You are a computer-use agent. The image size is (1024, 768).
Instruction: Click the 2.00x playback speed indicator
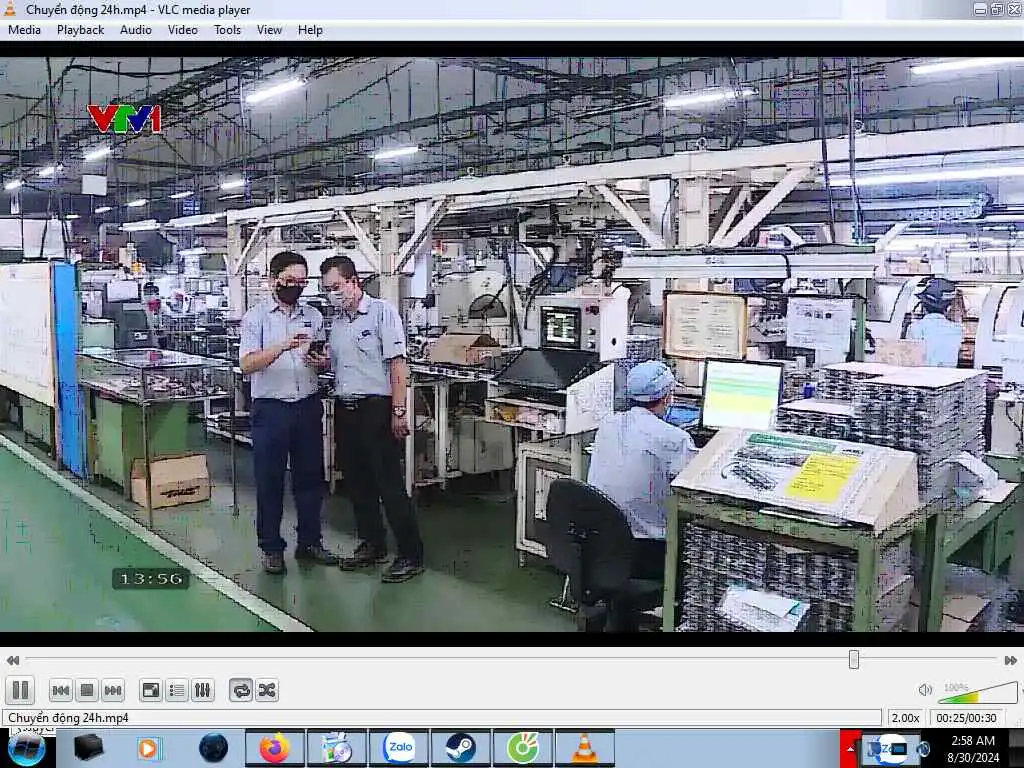click(906, 718)
